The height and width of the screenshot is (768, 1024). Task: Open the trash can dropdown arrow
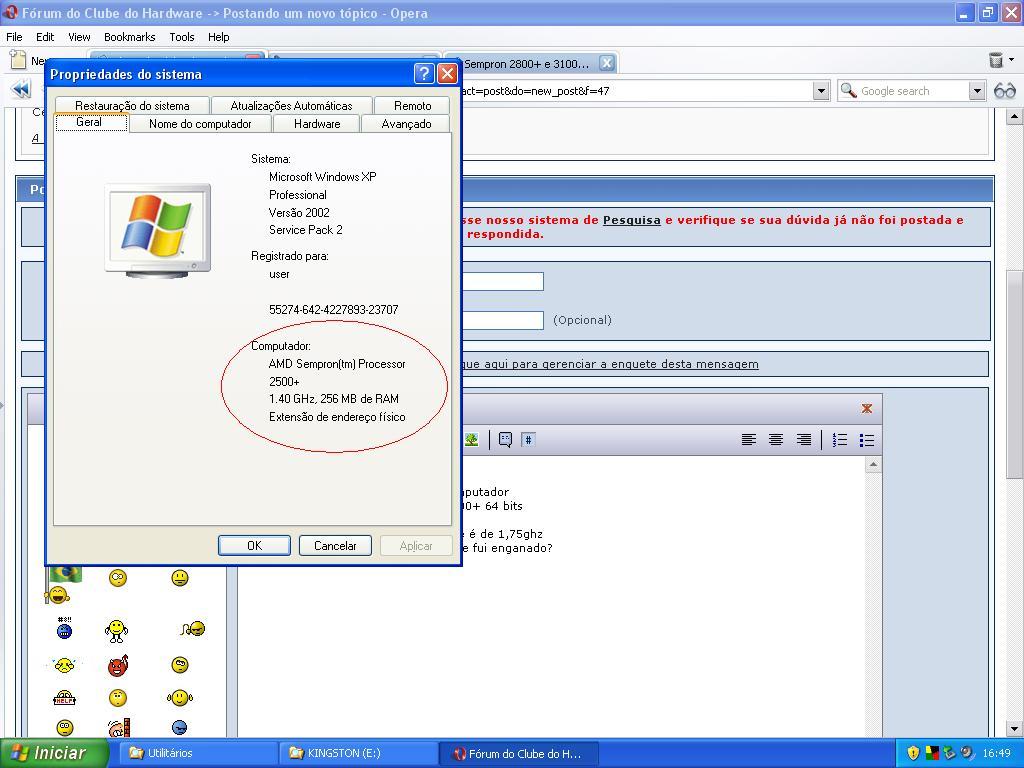(x=1012, y=60)
